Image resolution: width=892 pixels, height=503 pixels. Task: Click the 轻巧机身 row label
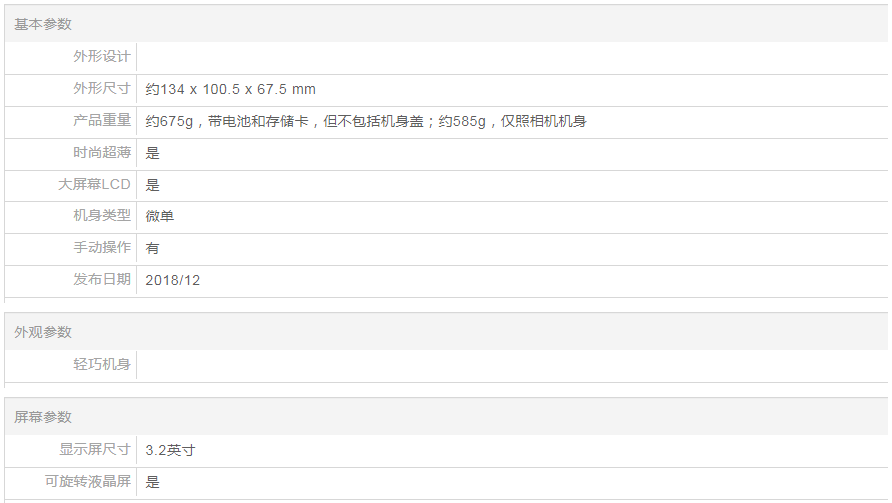pos(101,365)
